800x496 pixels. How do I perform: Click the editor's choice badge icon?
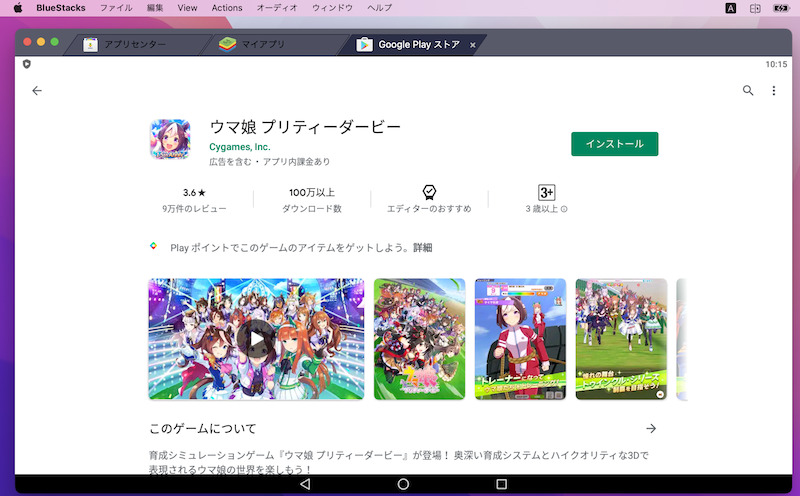click(429, 192)
